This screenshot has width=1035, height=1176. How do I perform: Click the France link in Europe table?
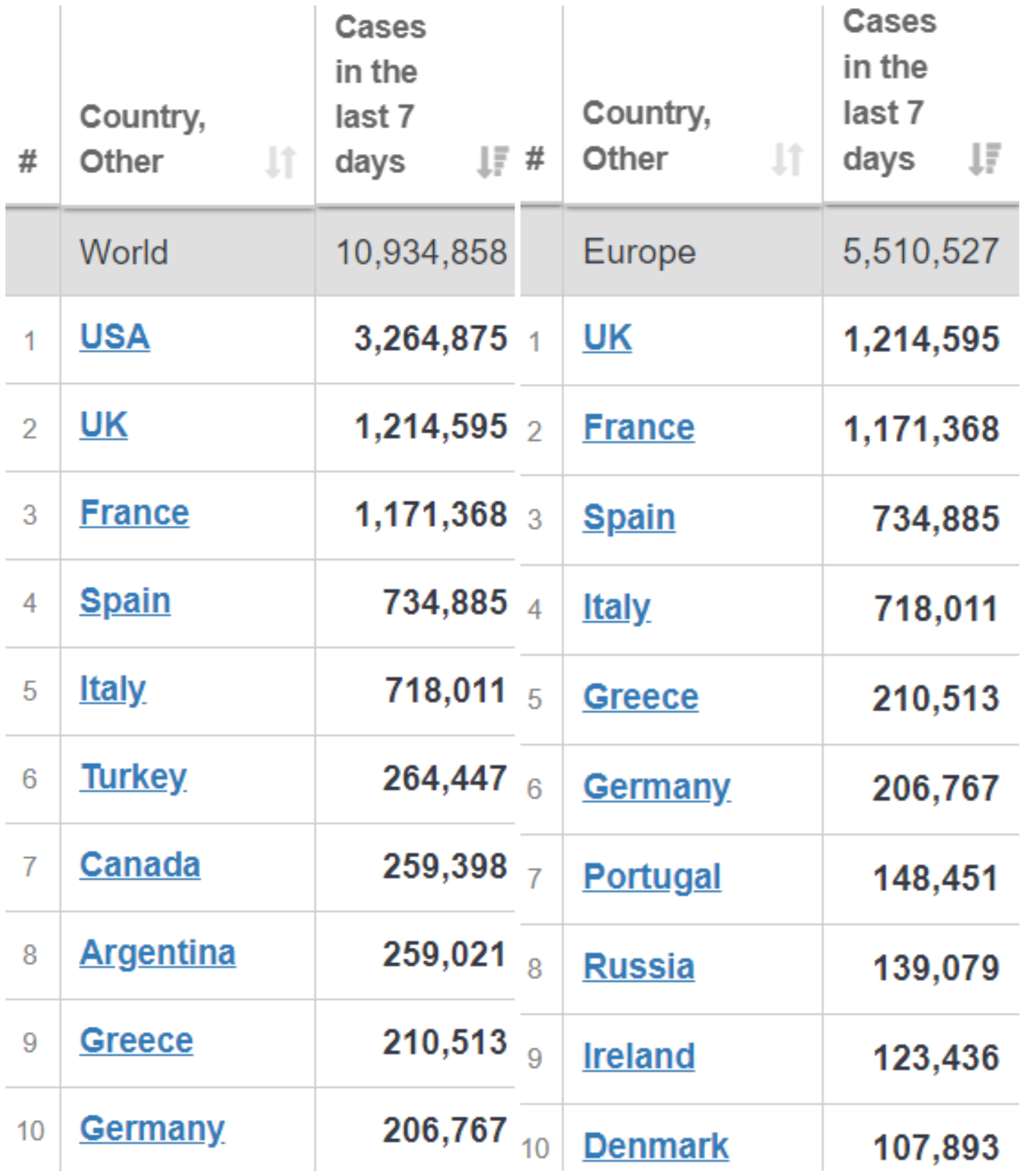(639, 428)
